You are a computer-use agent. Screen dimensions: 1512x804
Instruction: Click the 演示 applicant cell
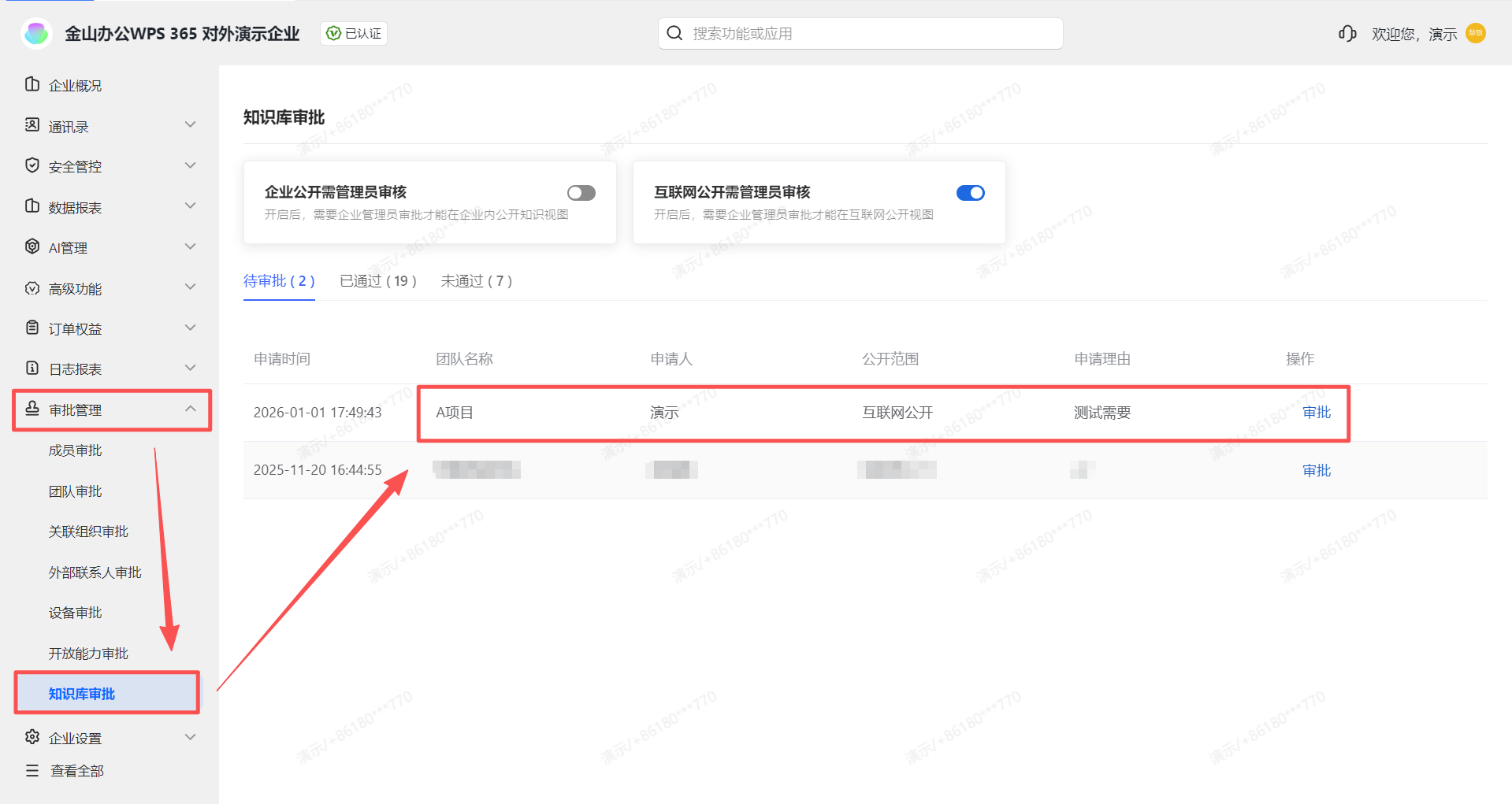click(664, 413)
